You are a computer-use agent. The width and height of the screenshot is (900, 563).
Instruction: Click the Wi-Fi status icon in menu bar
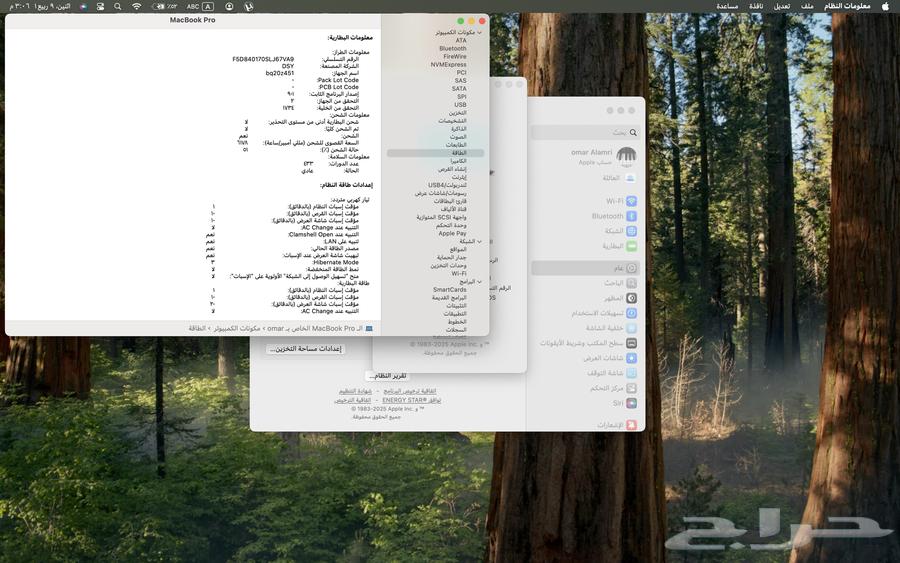tap(137, 6)
